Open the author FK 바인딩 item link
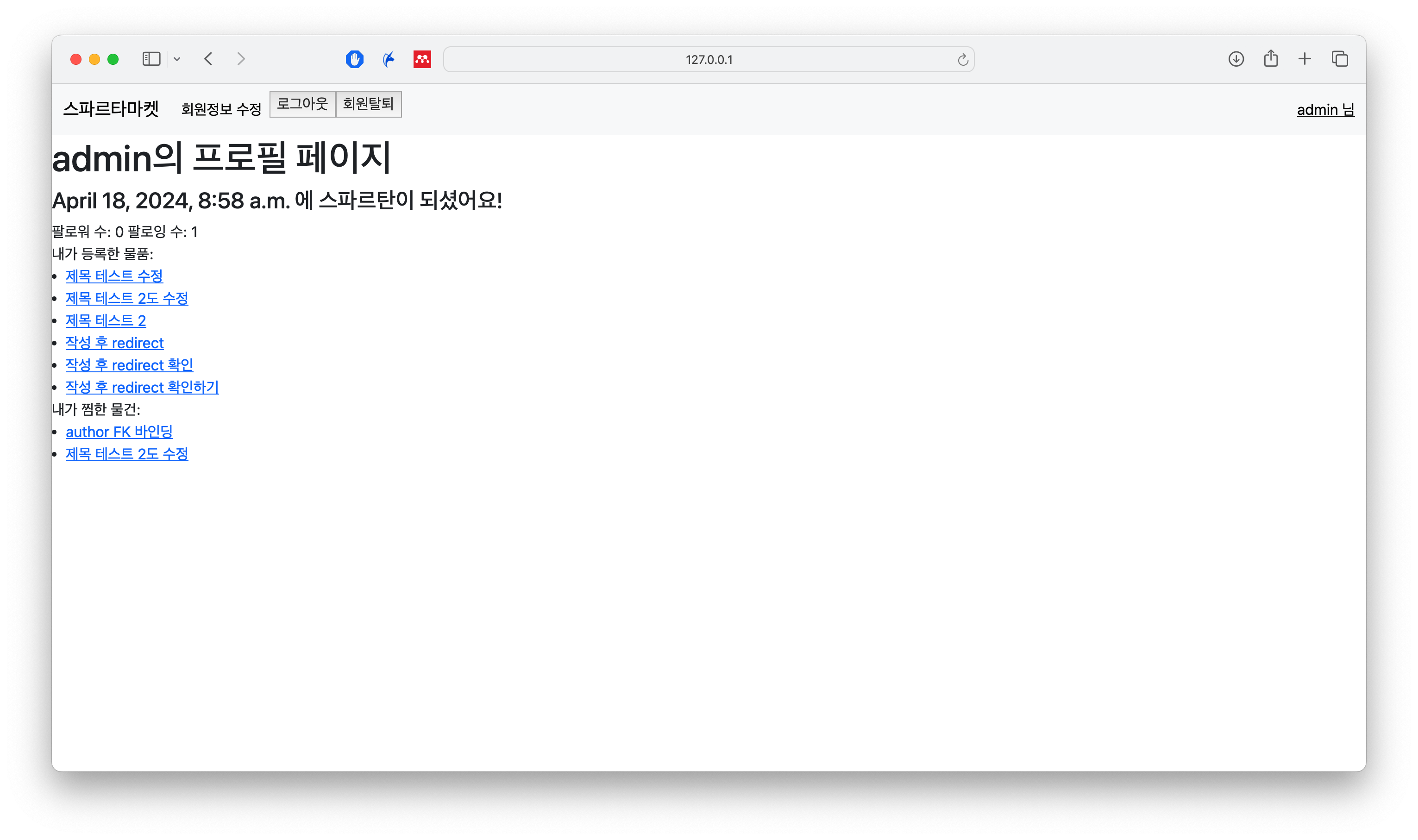This screenshot has width=1418, height=840. (119, 432)
